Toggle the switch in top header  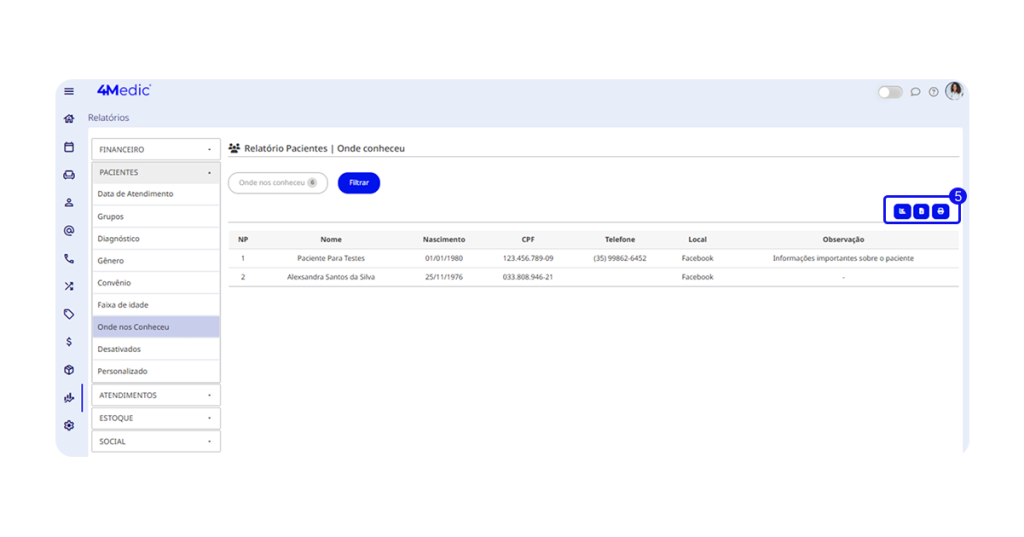890,92
